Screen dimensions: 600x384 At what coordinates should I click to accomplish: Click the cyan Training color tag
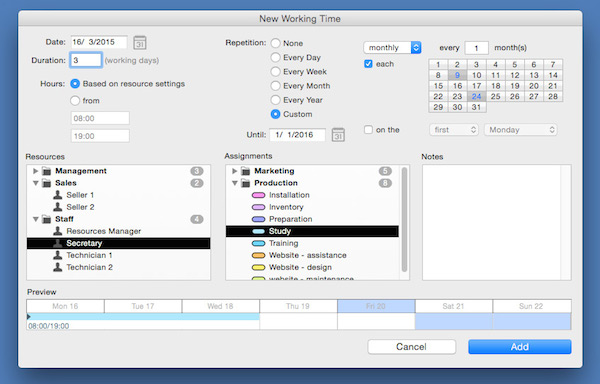[x=258, y=243]
